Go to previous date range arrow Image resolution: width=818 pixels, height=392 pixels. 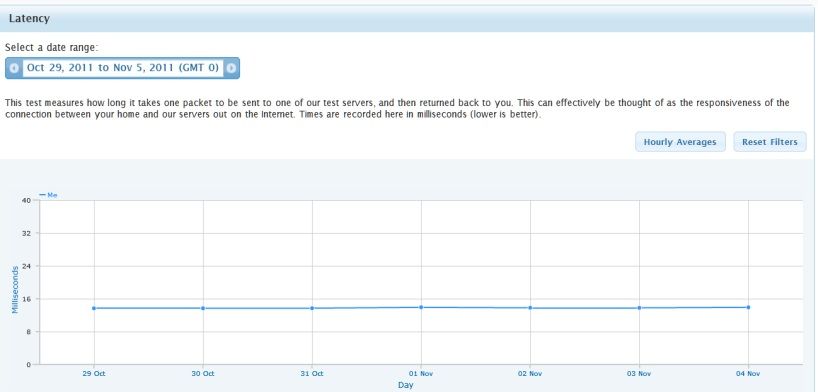14,68
